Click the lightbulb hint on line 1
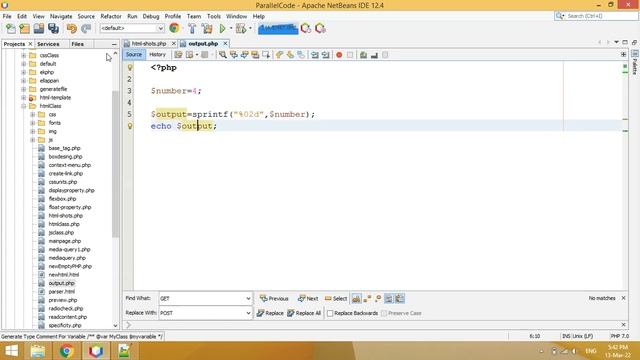640x360 pixels. click(x=130, y=68)
